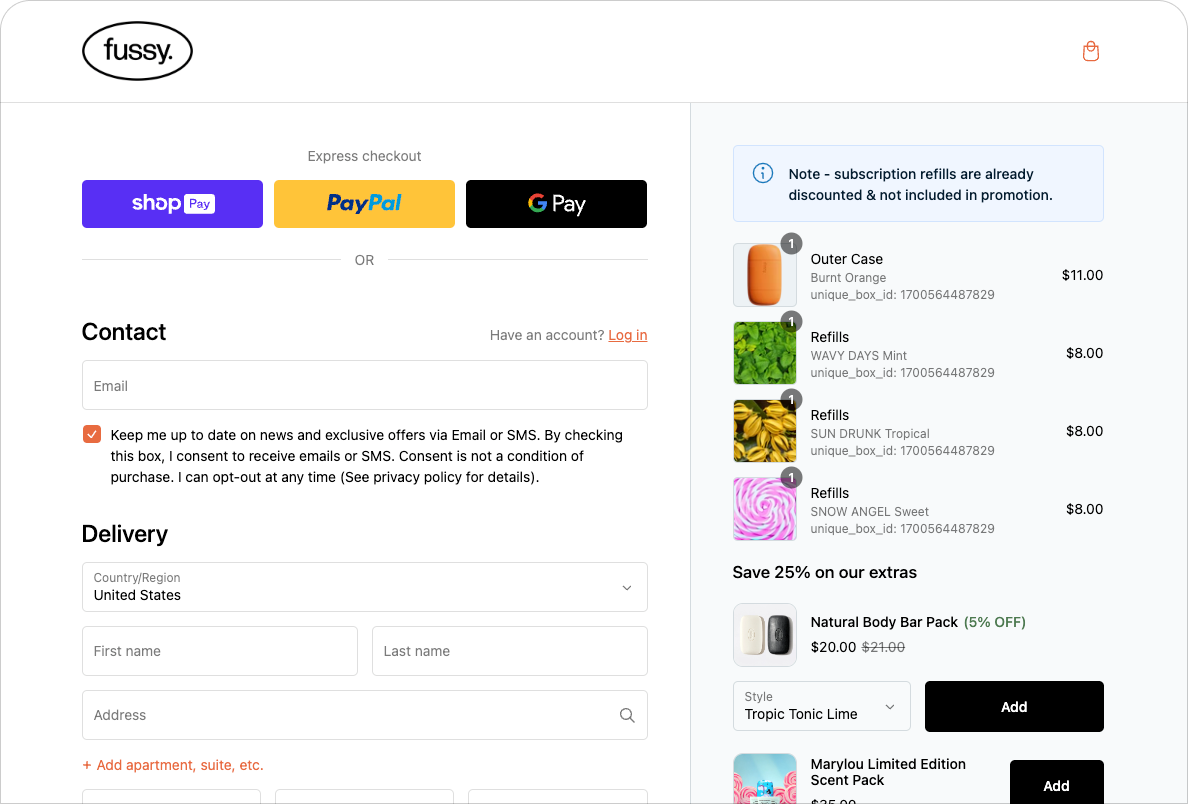Click the address search magnifier icon
This screenshot has height=804, width=1188.
pos(627,715)
